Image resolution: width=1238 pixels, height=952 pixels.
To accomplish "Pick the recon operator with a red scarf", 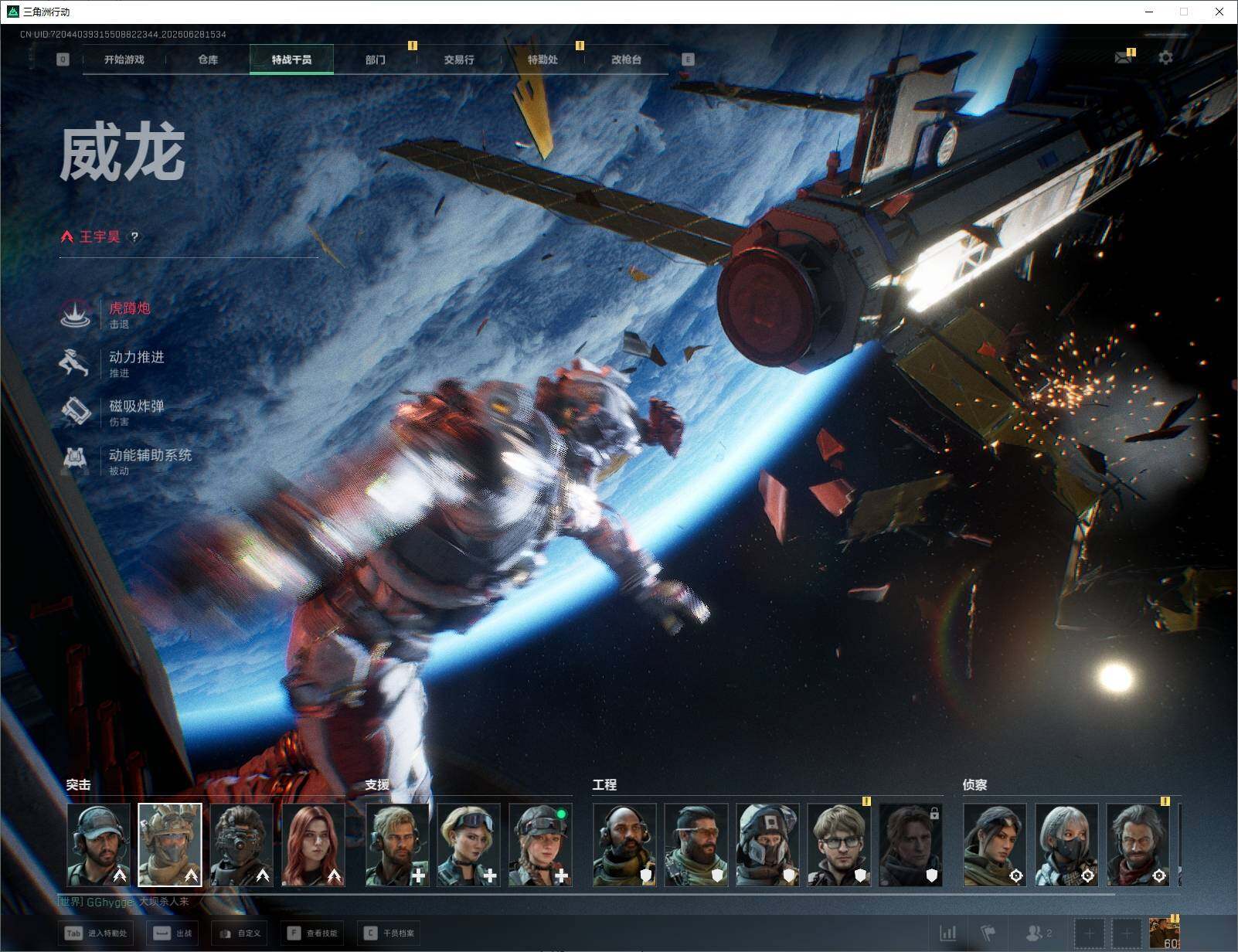I will point(1138,845).
